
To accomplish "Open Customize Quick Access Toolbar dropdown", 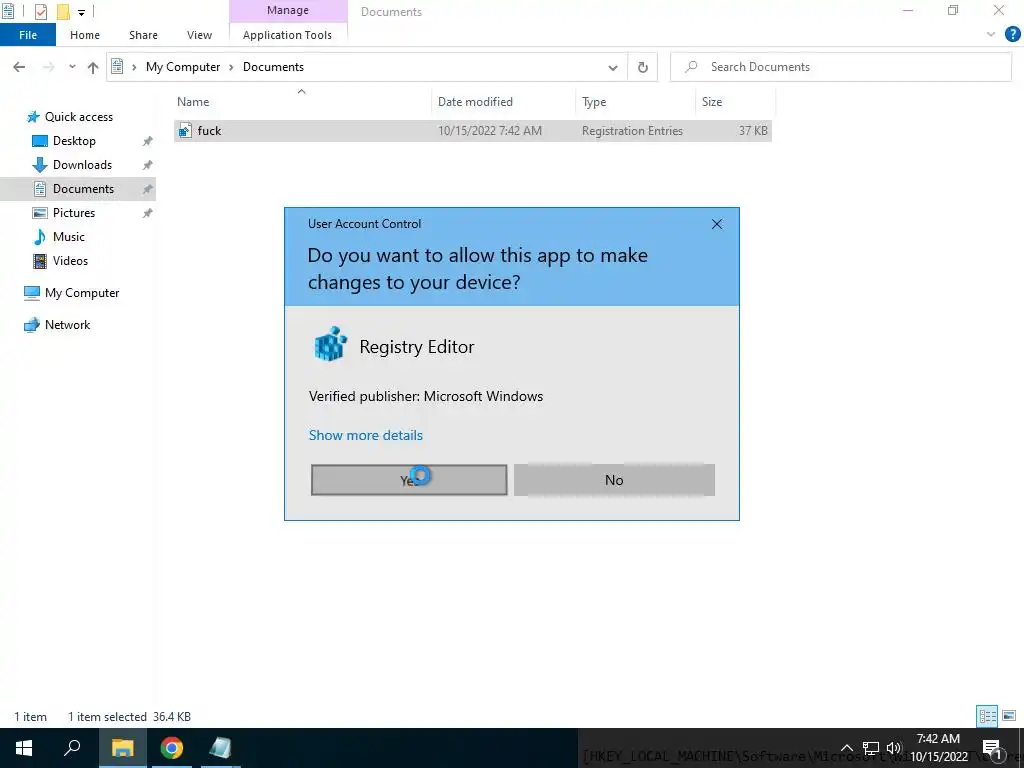I will click(x=82, y=12).
